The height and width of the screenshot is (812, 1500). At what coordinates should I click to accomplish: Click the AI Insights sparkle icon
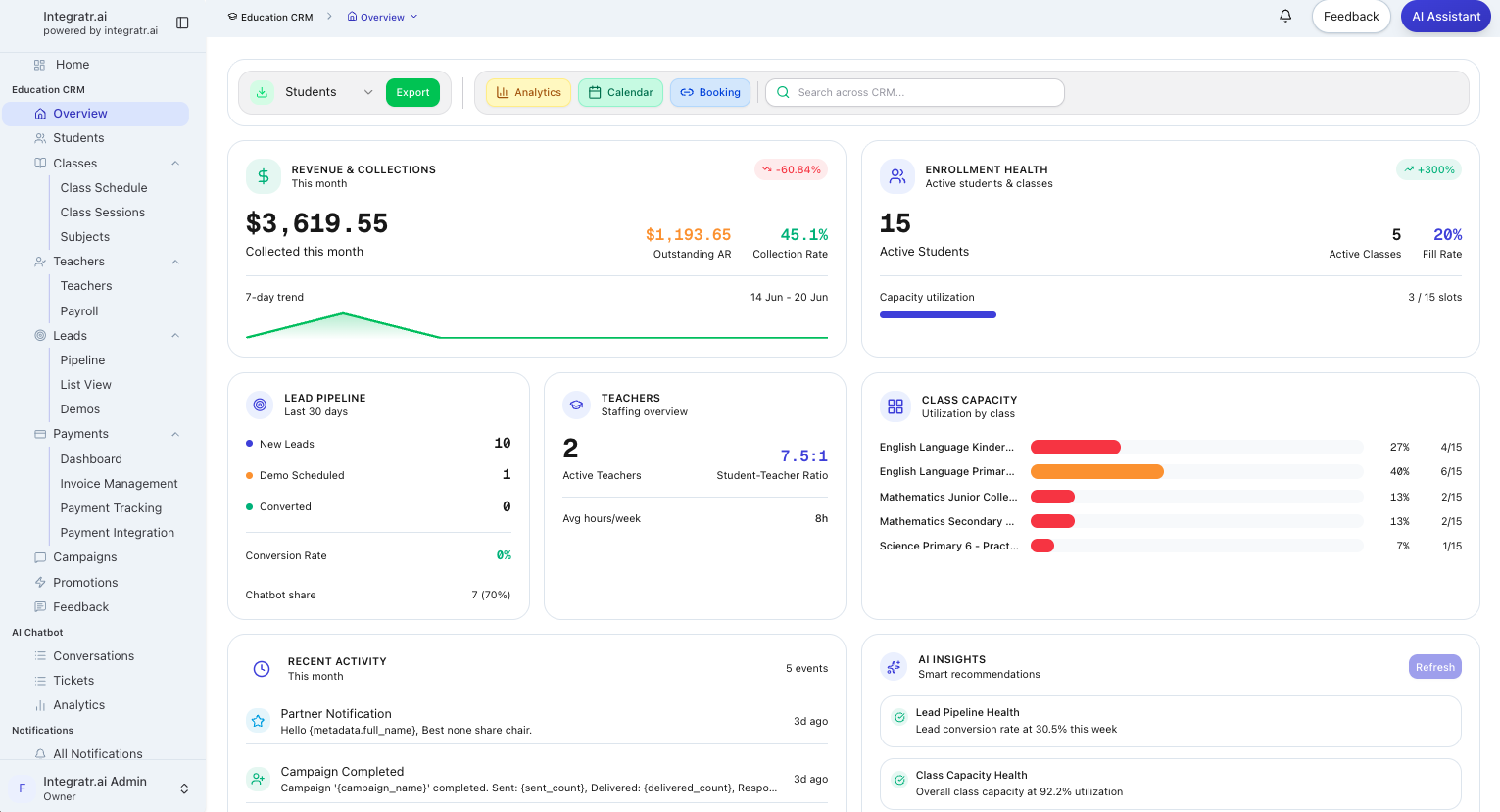[894, 667]
